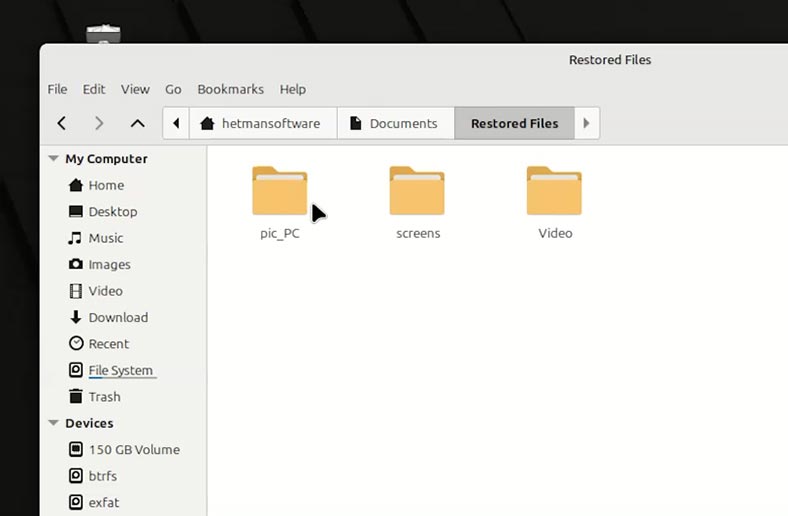Collapse the Devices section

(53, 424)
